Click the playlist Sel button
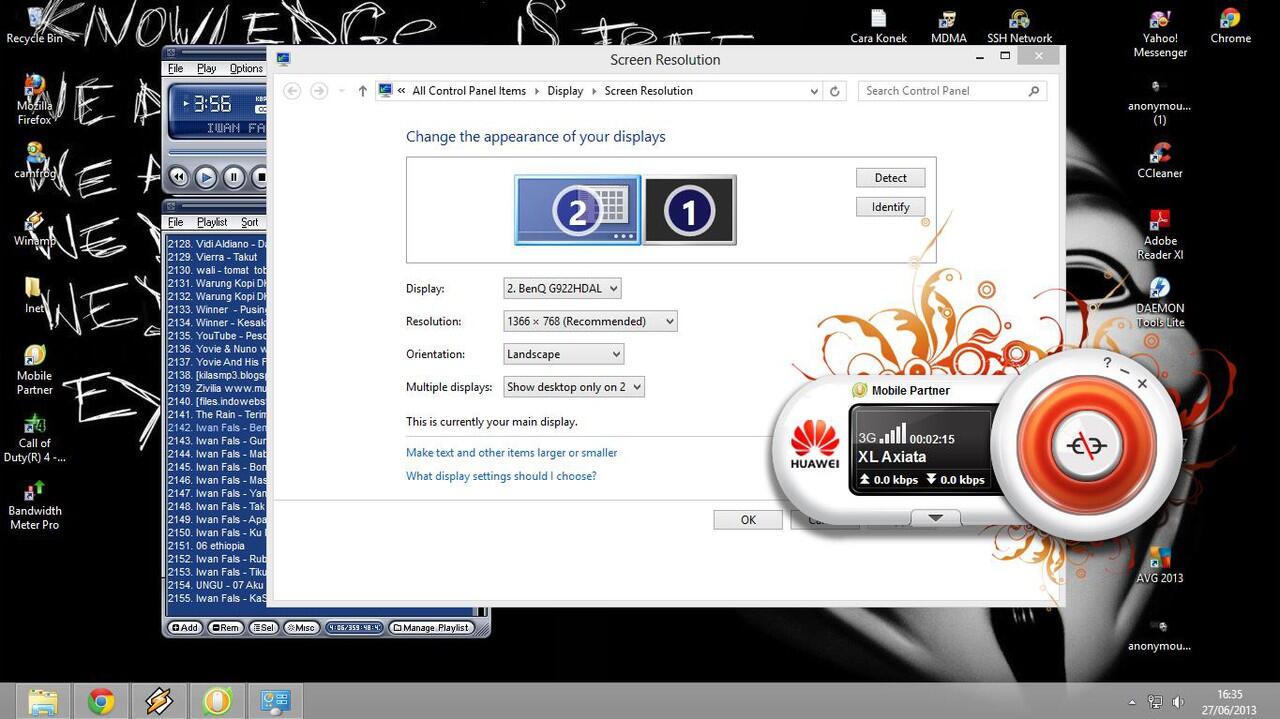The height and width of the screenshot is (719, 1280). (x=264, y=628)
